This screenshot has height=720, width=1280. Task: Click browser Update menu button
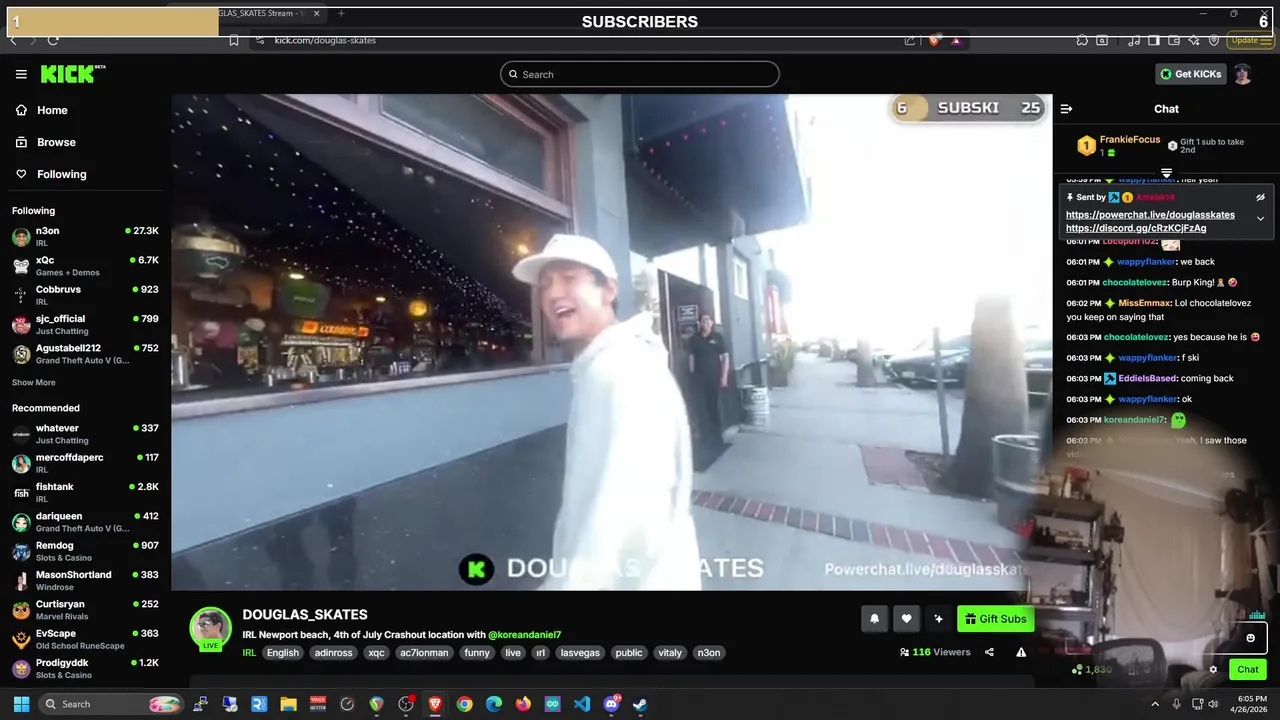click(x=1251, y=40)
